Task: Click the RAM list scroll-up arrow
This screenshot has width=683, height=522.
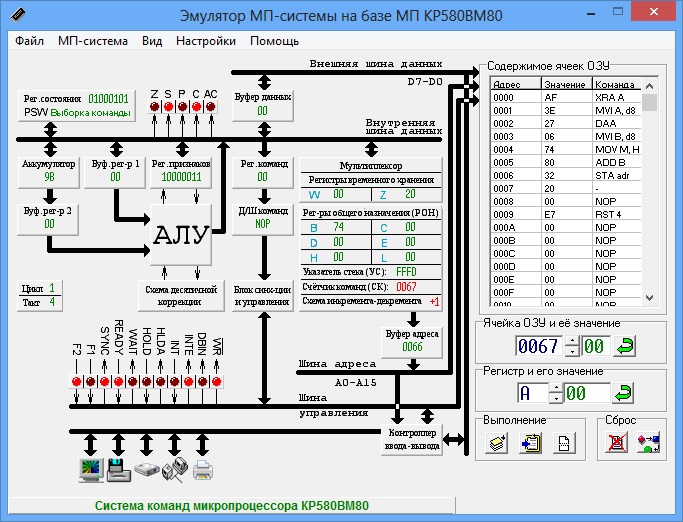Action: tap(649, 86)
